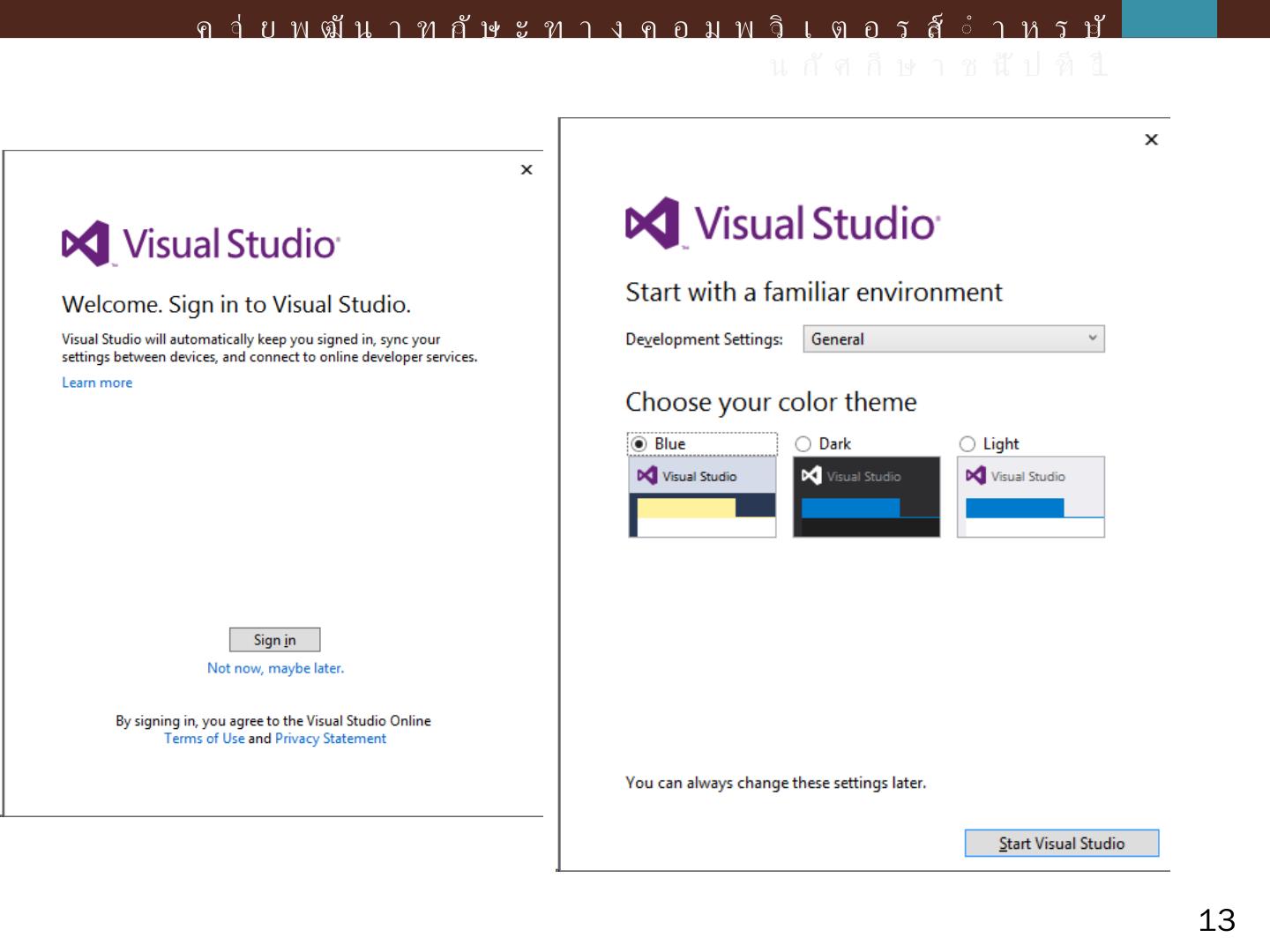
Task: Pick the Light color theme radio button
Action: [967, 444]
